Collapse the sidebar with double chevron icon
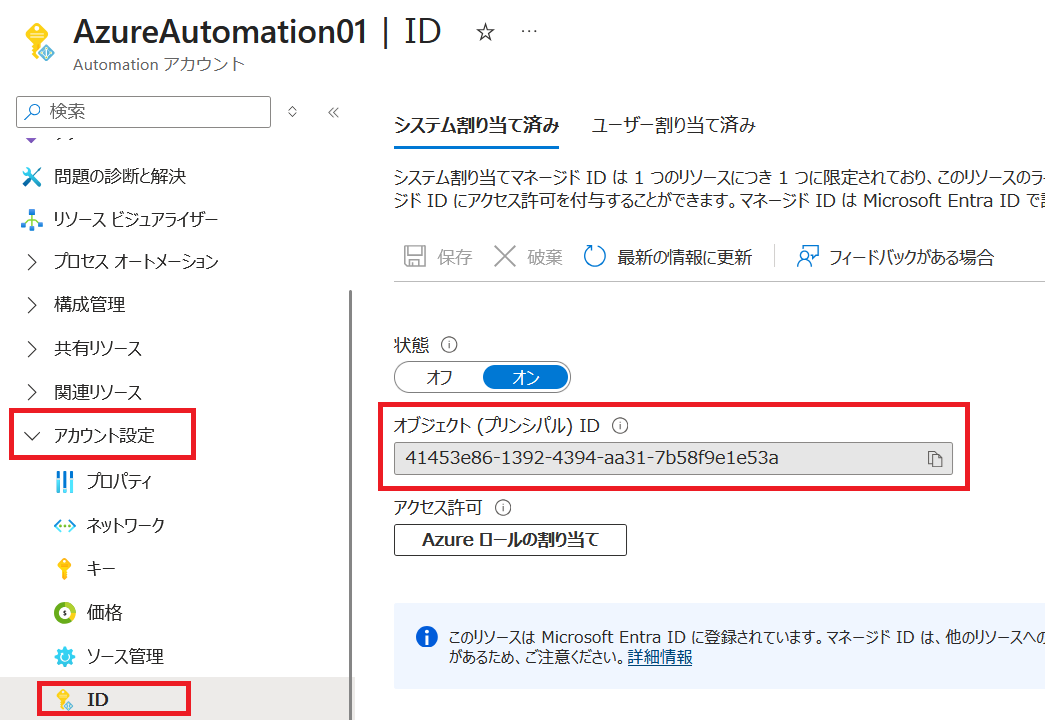The height and width of the screenshot is (720, 1045). click(x=334, y=112)
